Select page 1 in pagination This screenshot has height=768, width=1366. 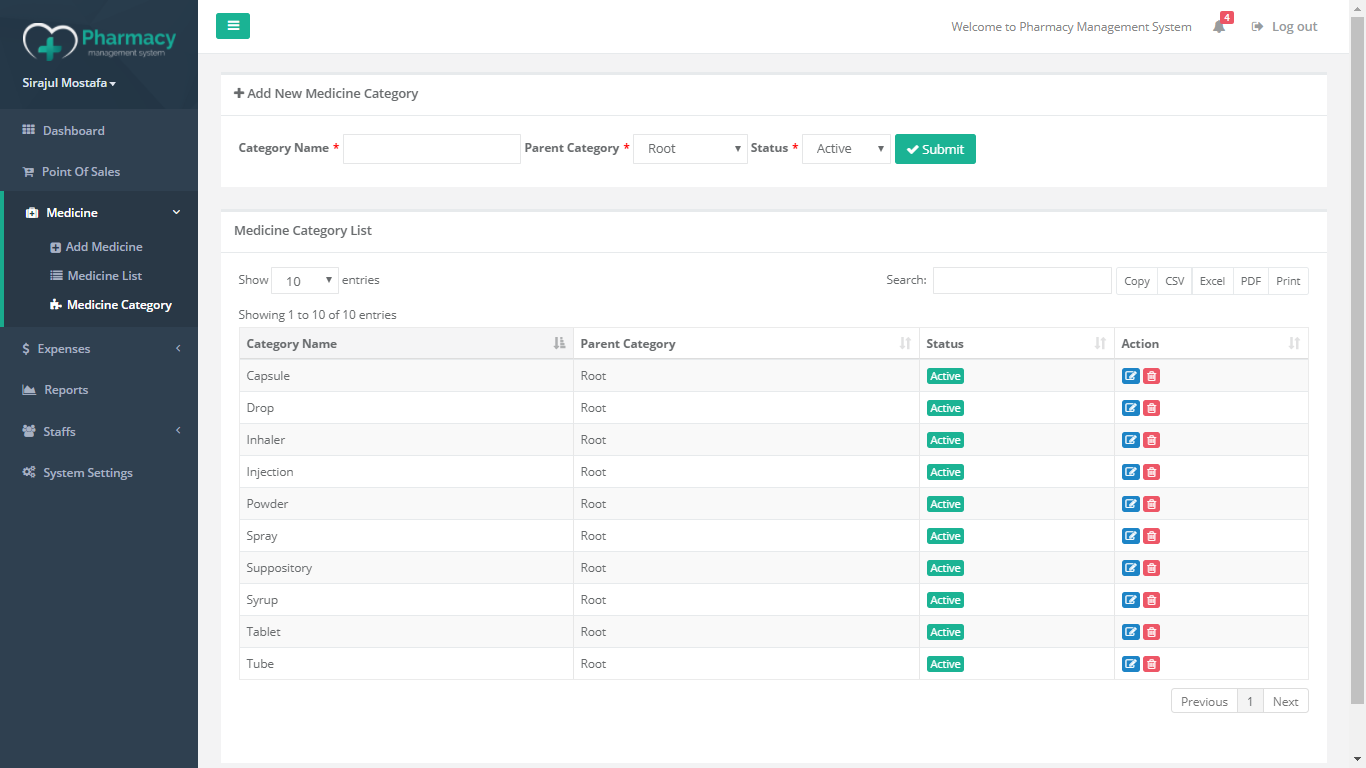coord(1250,701)
